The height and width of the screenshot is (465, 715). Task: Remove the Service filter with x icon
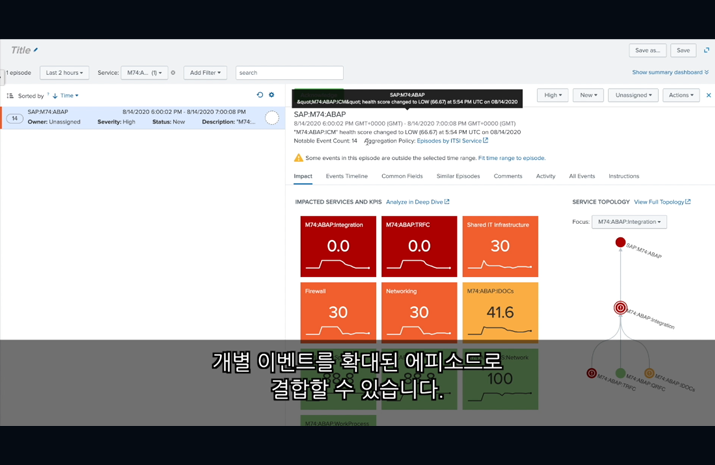click(173, 72)
